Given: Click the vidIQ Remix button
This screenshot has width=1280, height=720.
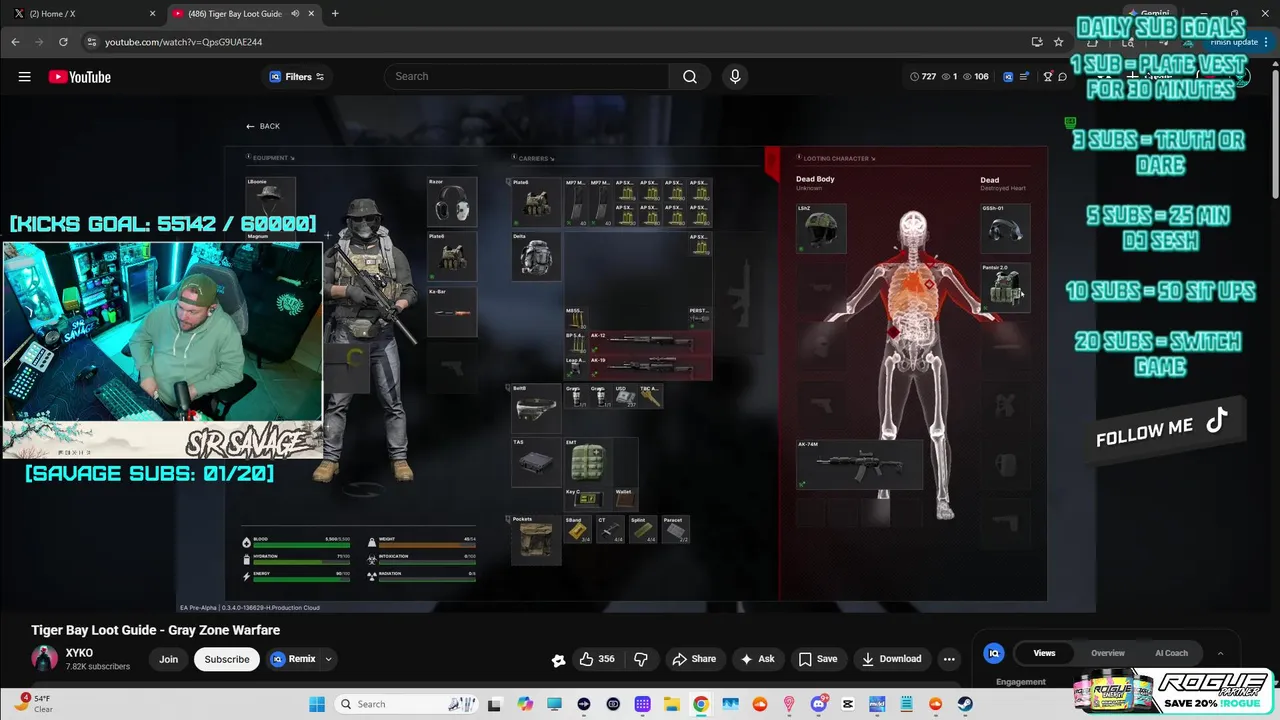Looking at the screenshot, I should coord(293,659).
